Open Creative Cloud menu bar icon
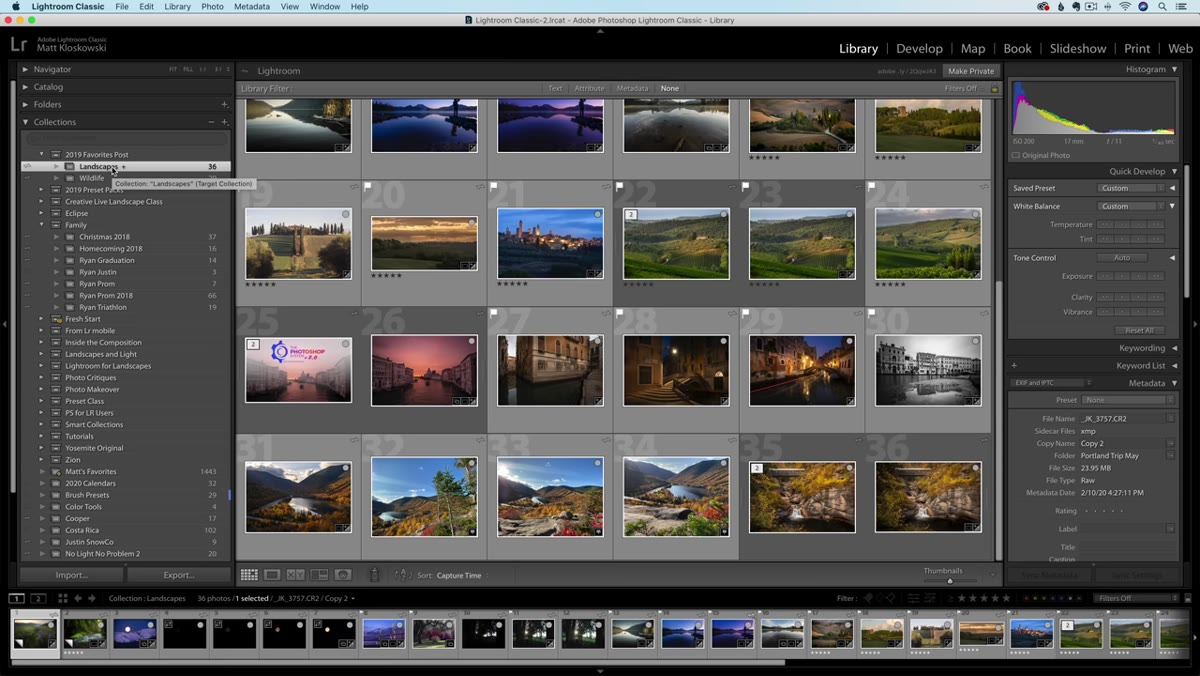Viewport: 1200px width, 676px height. click(1044, 6)
